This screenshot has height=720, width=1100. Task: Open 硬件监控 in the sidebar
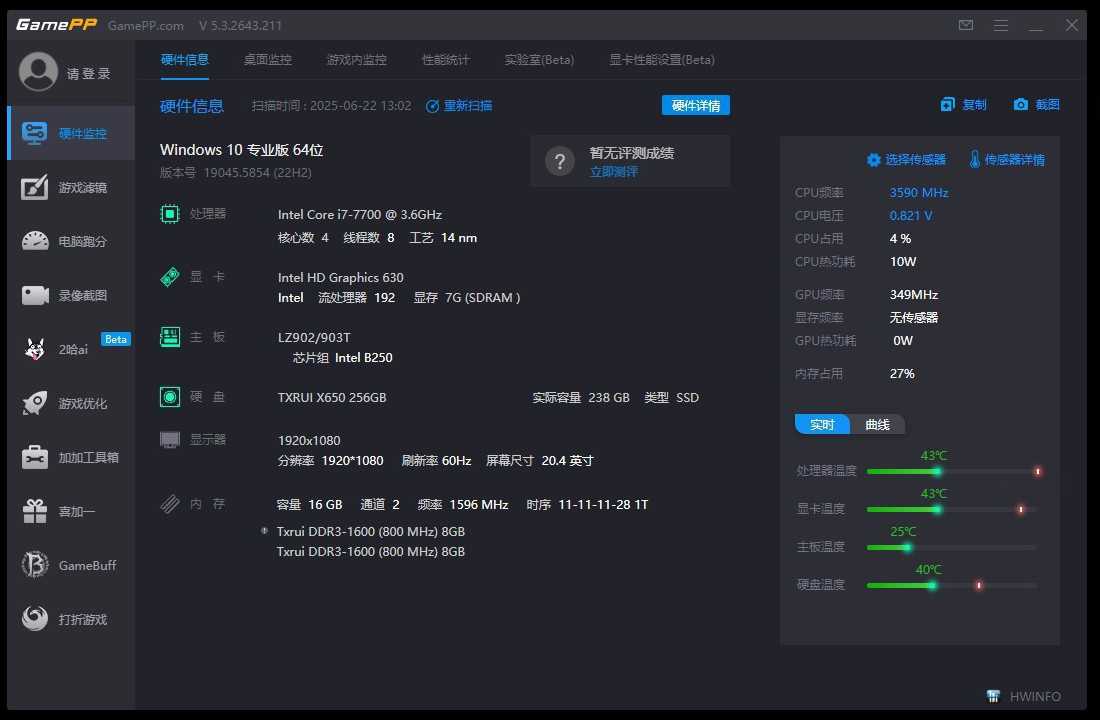tap(71, 133)
